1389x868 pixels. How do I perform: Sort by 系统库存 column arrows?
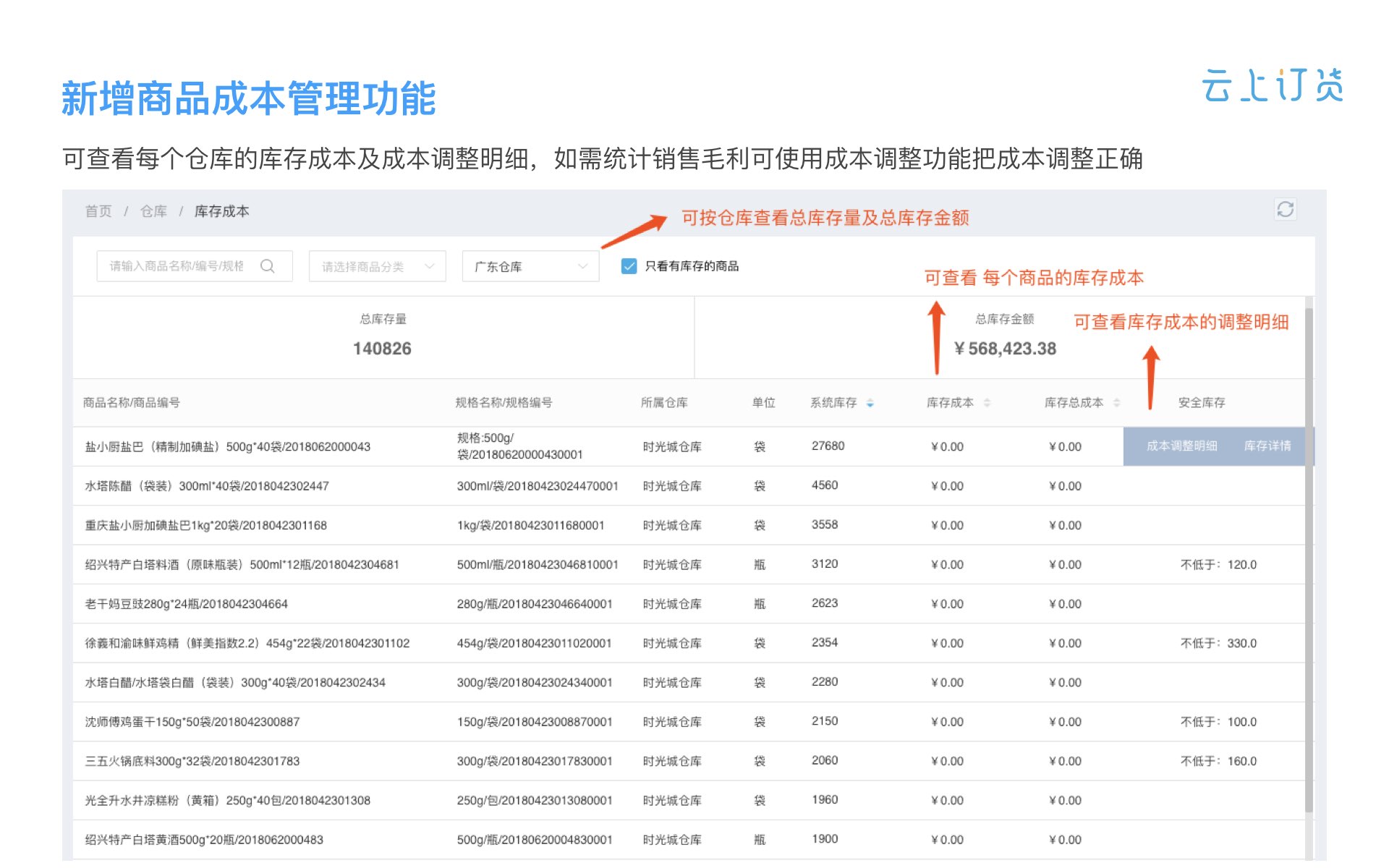(x=870, y=403)
